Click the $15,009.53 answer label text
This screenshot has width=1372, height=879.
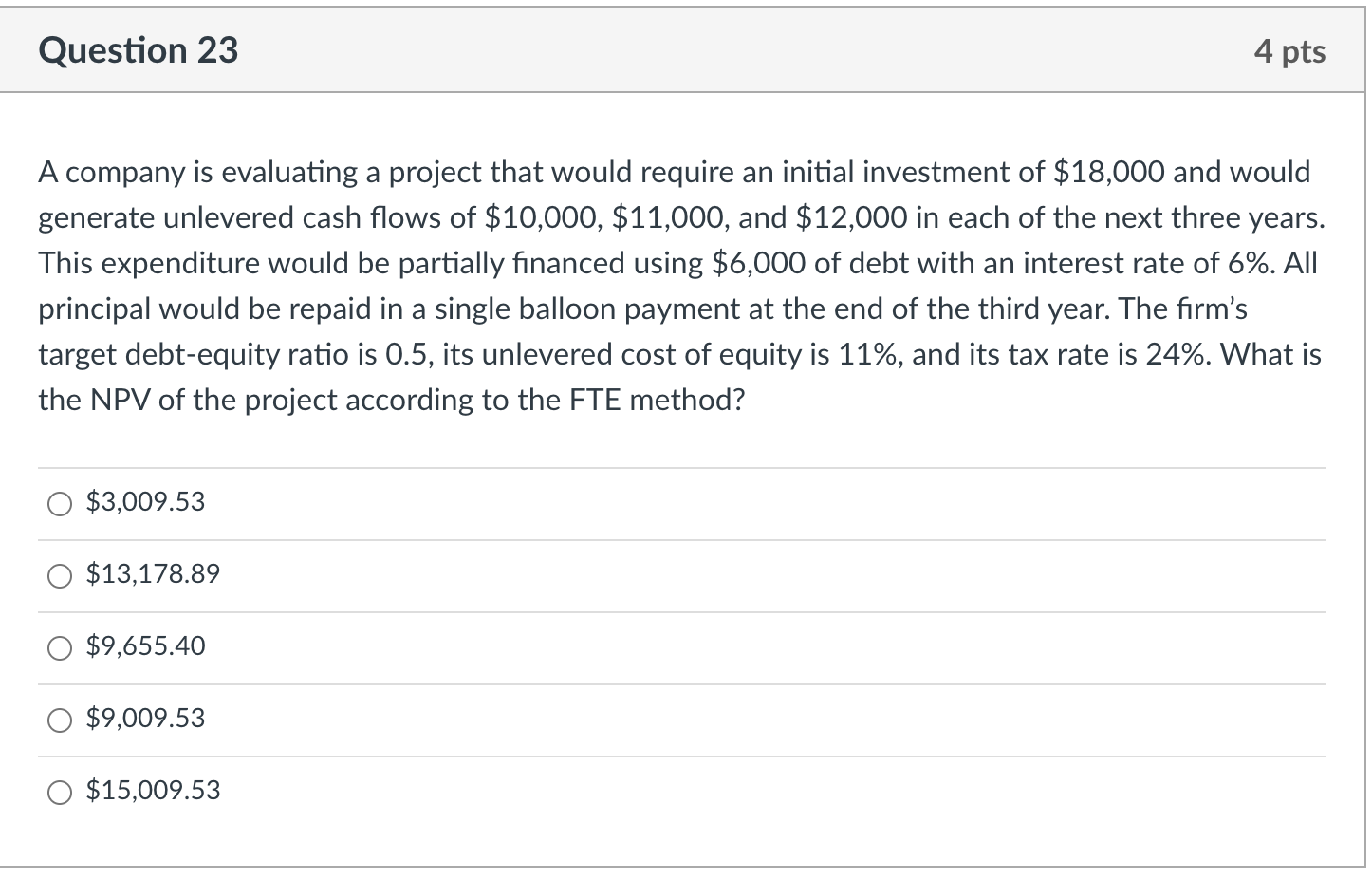(153, 791)
